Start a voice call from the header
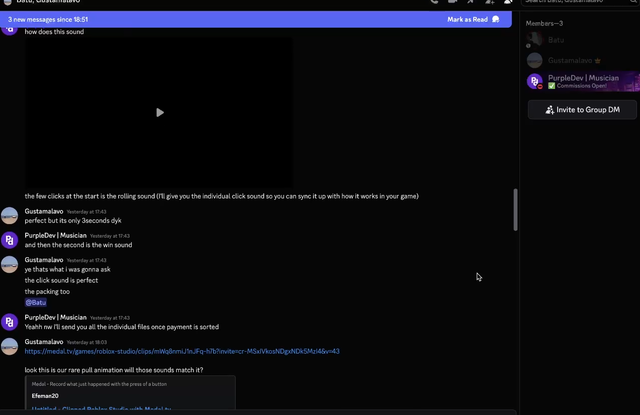The width and height of the screenshot is (640, 415). (x=434, y=2)
